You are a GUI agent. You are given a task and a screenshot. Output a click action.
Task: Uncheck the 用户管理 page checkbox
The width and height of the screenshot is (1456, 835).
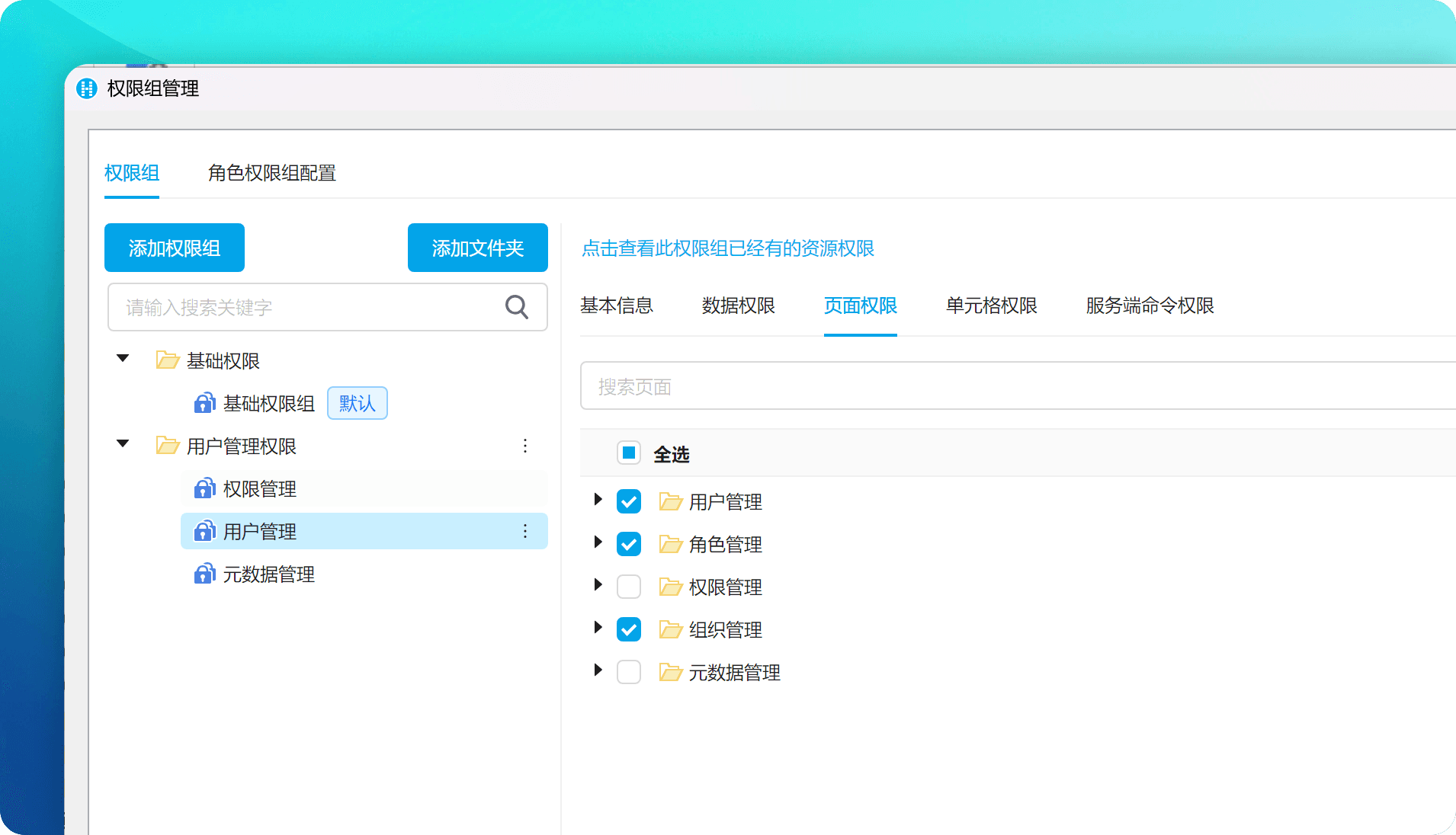629,501
